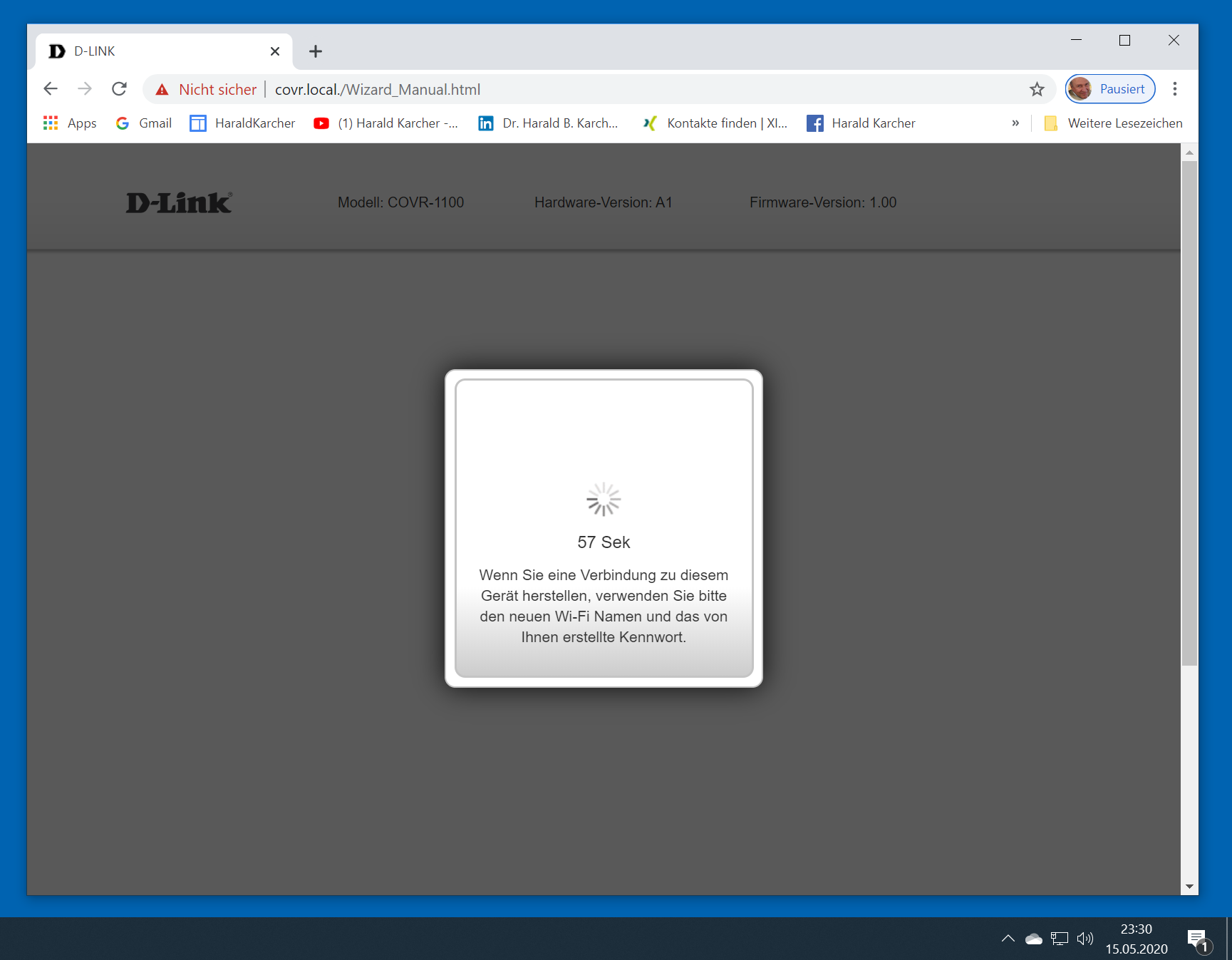
Task: Click the vertical scrollbar thumb
Action: [1189, 413]
